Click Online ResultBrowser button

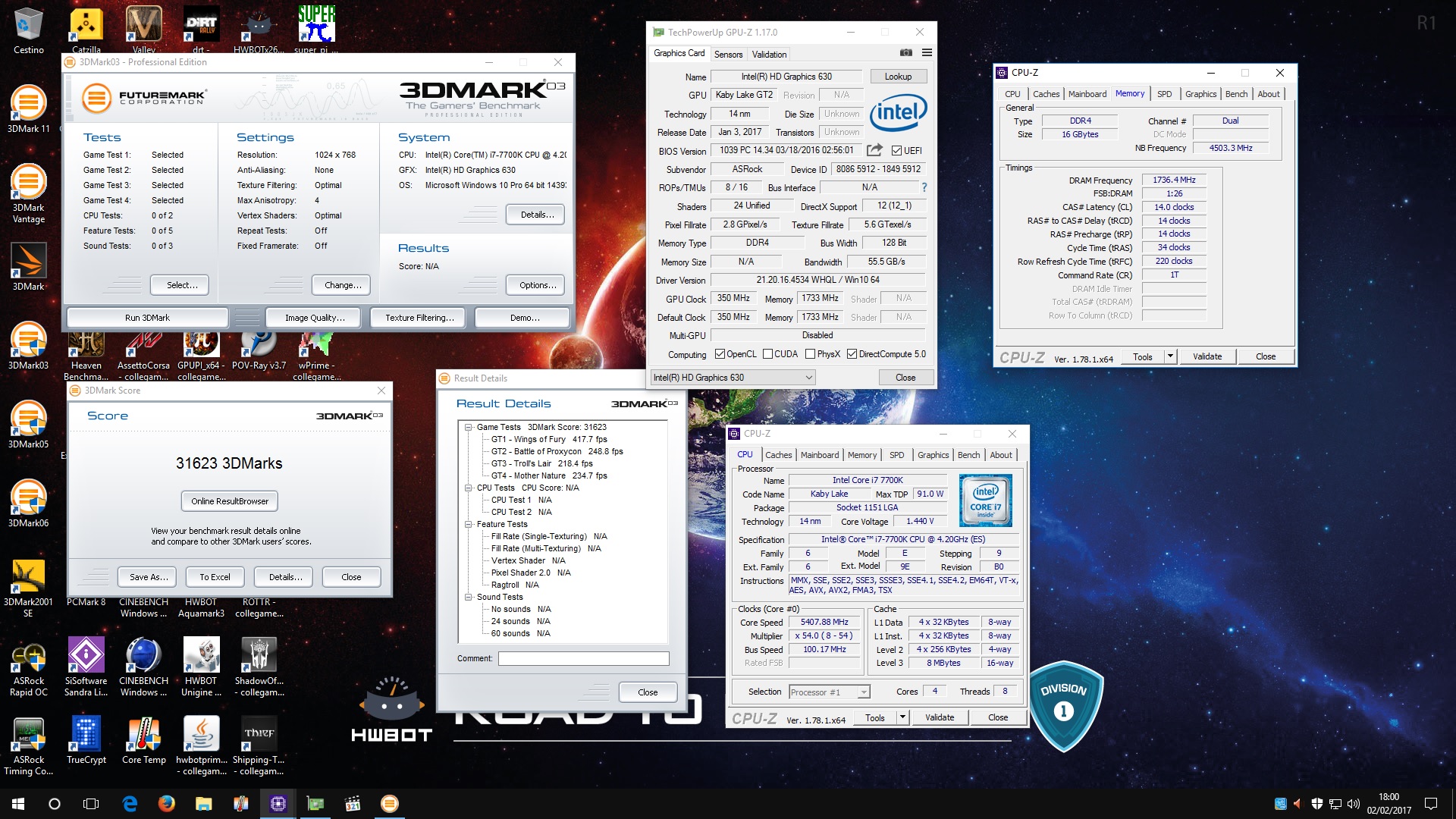tap(230, 501)
